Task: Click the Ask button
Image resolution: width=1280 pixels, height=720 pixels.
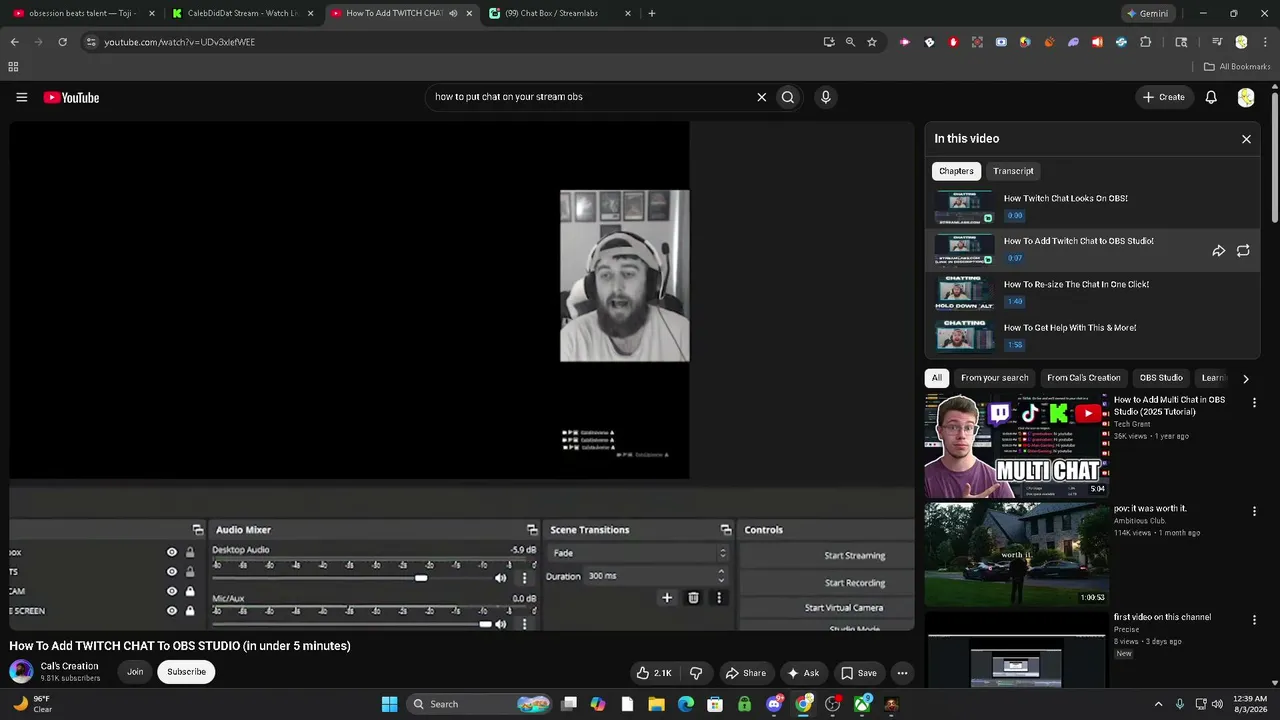Action: (803, 673)
